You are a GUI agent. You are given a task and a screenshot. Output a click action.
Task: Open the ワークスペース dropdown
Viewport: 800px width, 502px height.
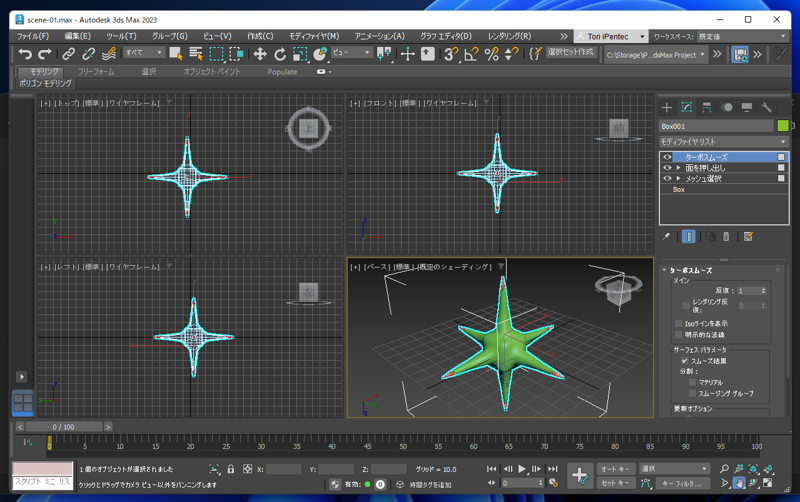click(x=742, y=36)
